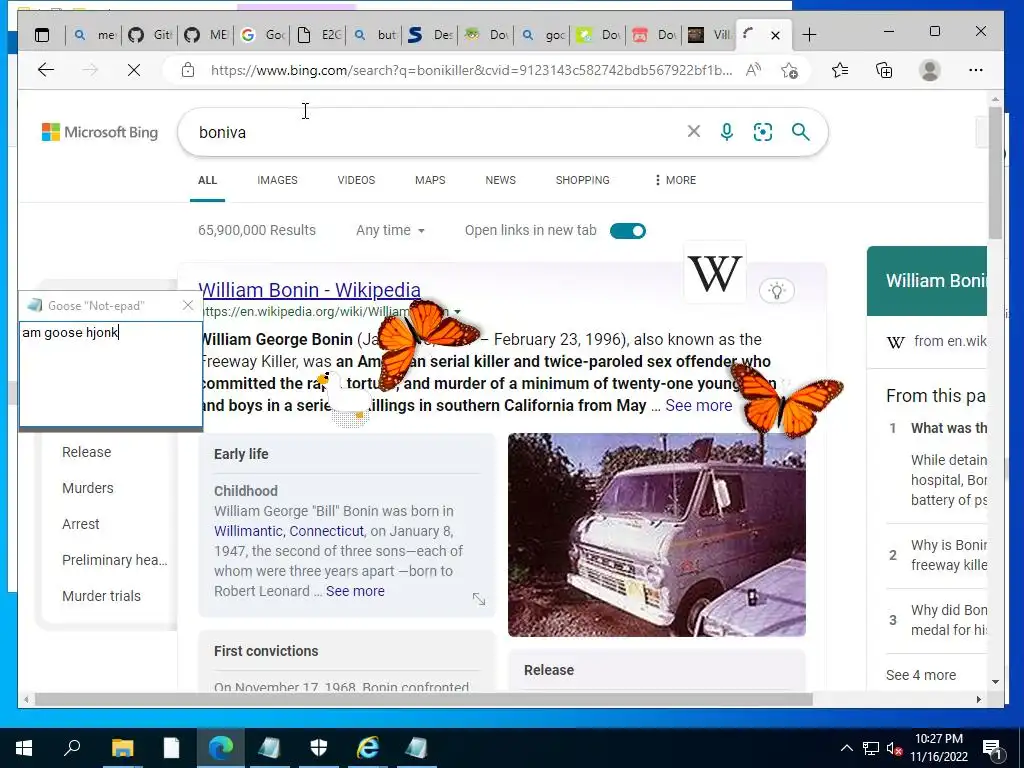Open Internet Explorer from taskbar

coord(368,748)
